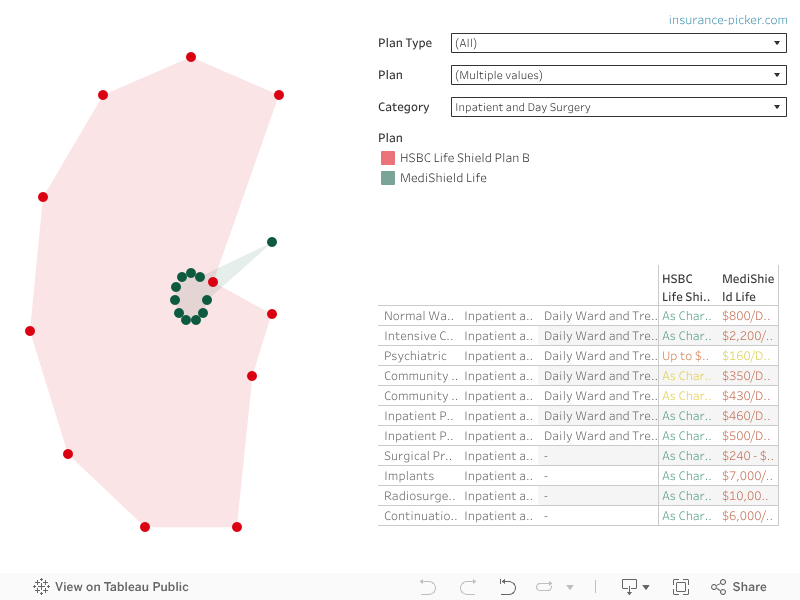This screenshot has width=800, height=600.
Task: Open the Category dropdown
Action: [x=618, y=107]
